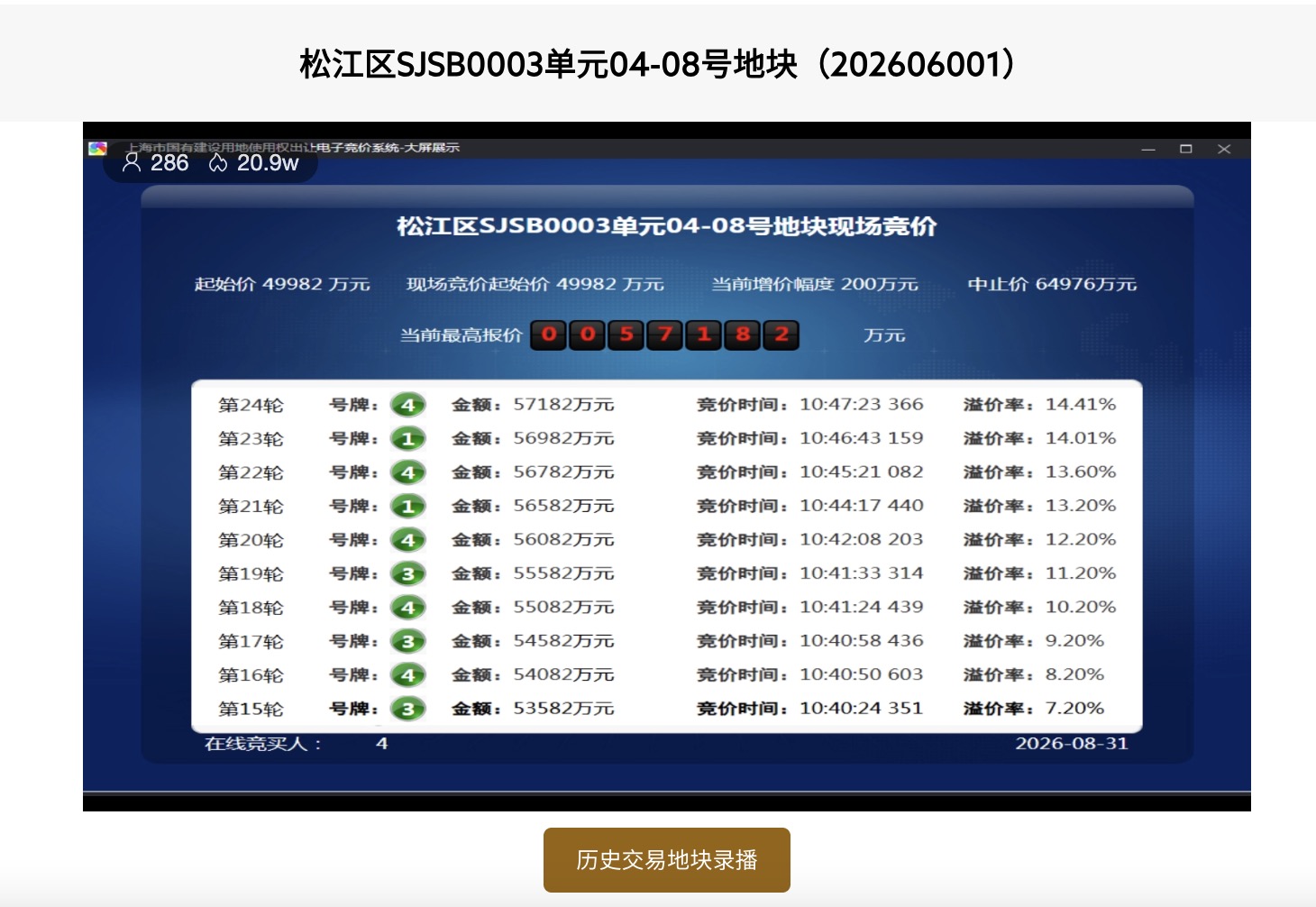Click the flame popularity icon
The image size is (1316, 907).
coord(218,162)
